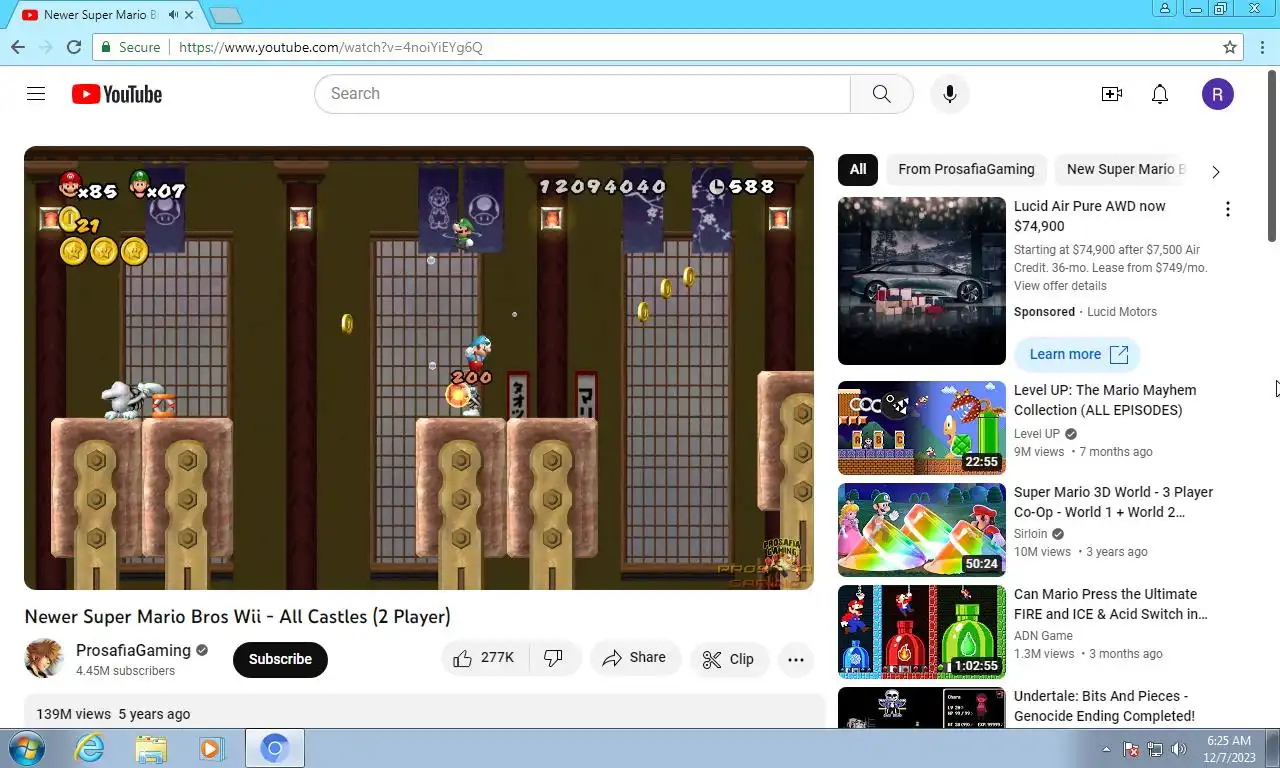
Task: Open Level UP: The Mario Mayhem title
Action: 1105,400
